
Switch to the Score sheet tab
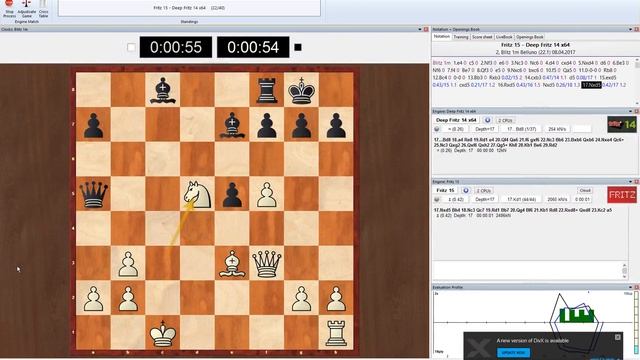click(x=482, y=37)
